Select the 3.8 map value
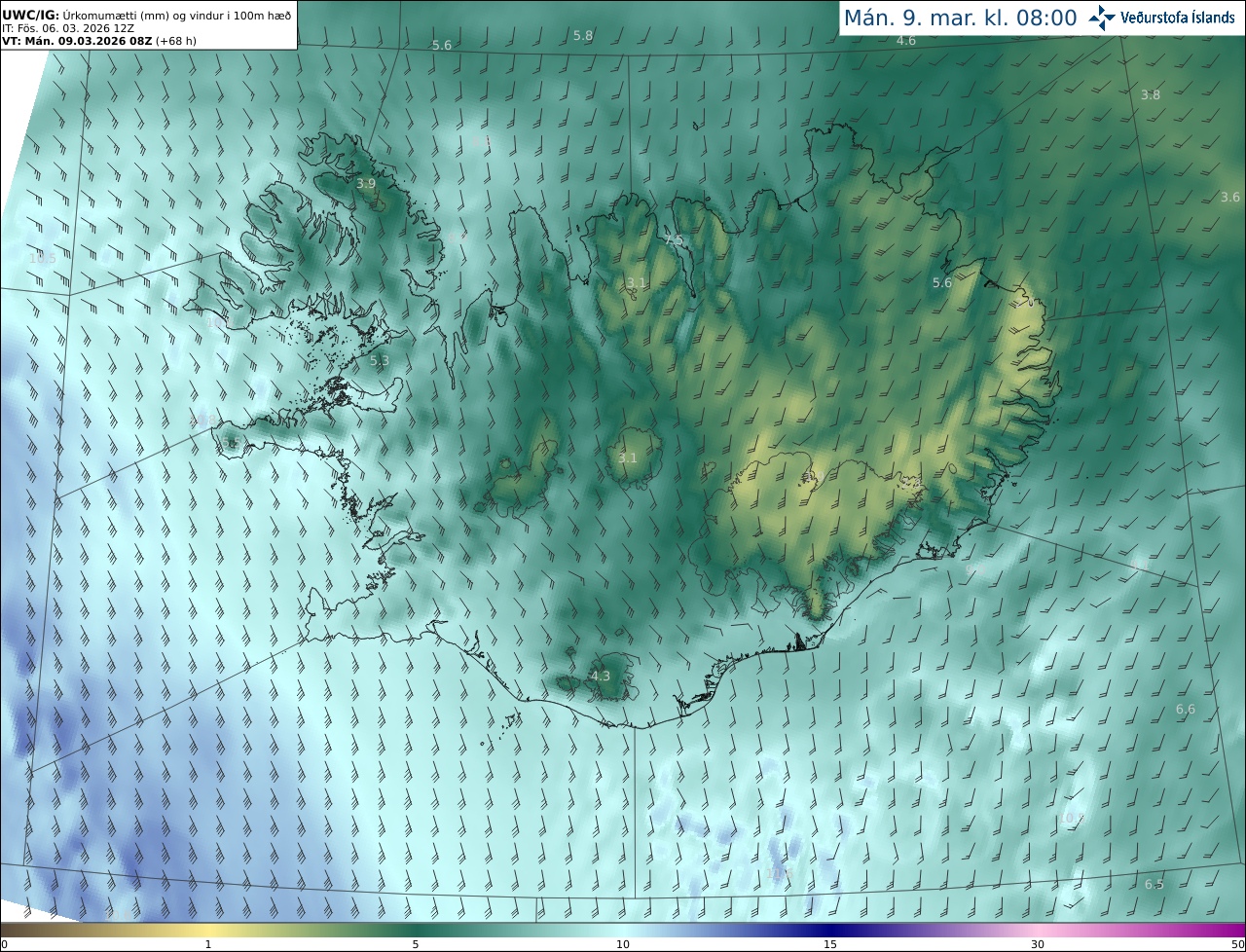1246x952 pixels. (x=1151, y=94)
